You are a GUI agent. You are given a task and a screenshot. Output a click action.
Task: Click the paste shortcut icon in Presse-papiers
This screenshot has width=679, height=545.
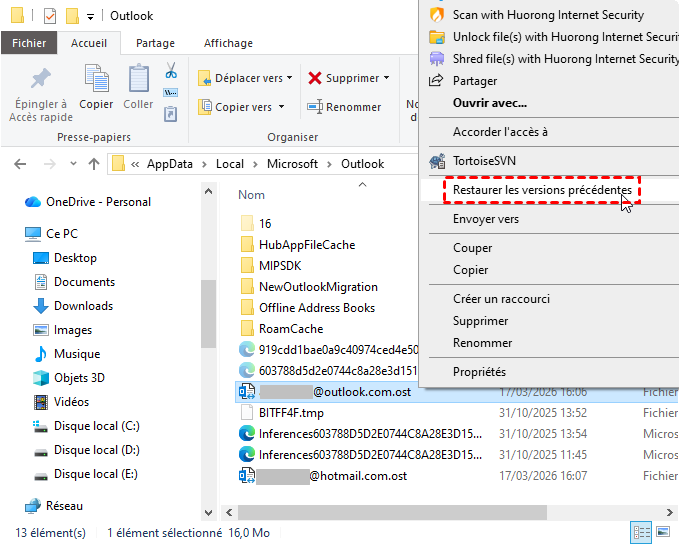click(171, 114)
